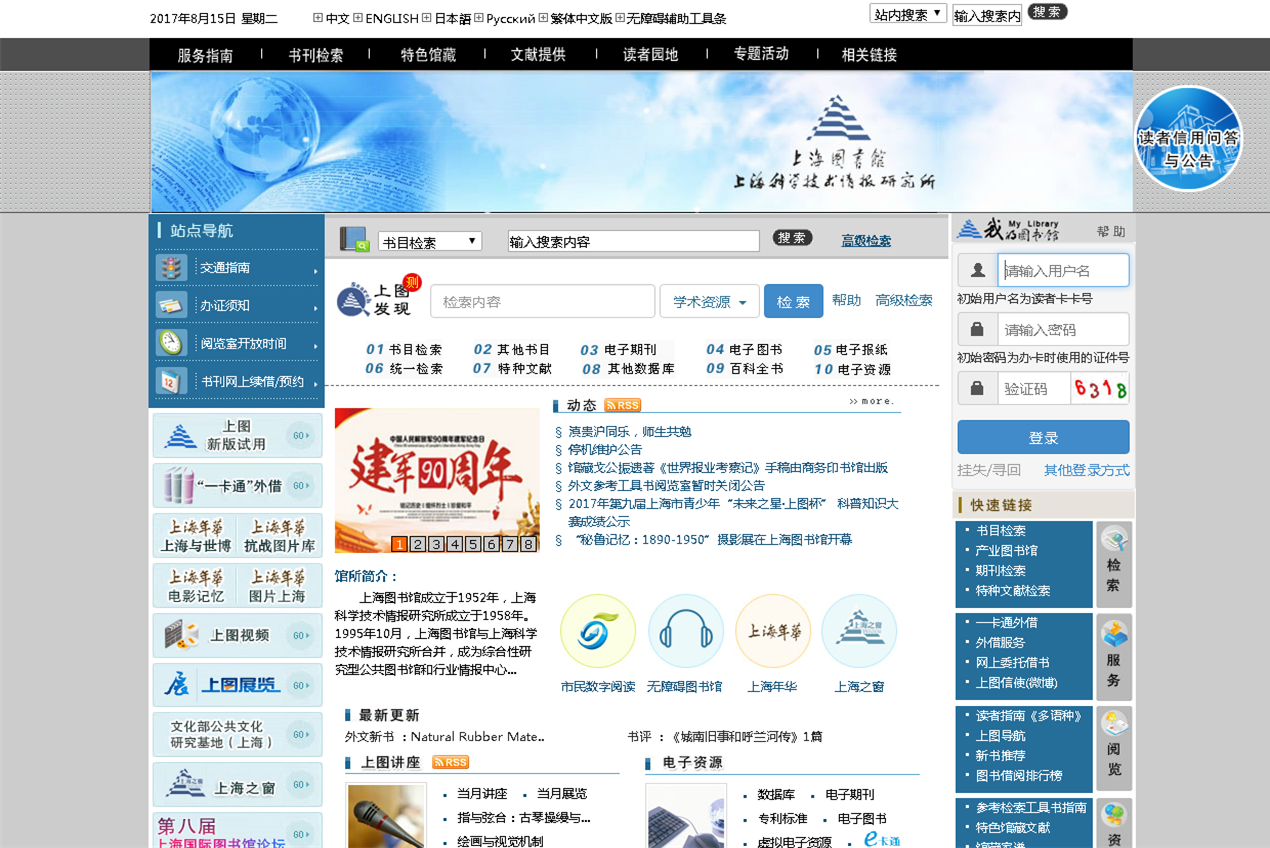
Task: Click the e卡通 logo in 电子资源
Action: 882,839
